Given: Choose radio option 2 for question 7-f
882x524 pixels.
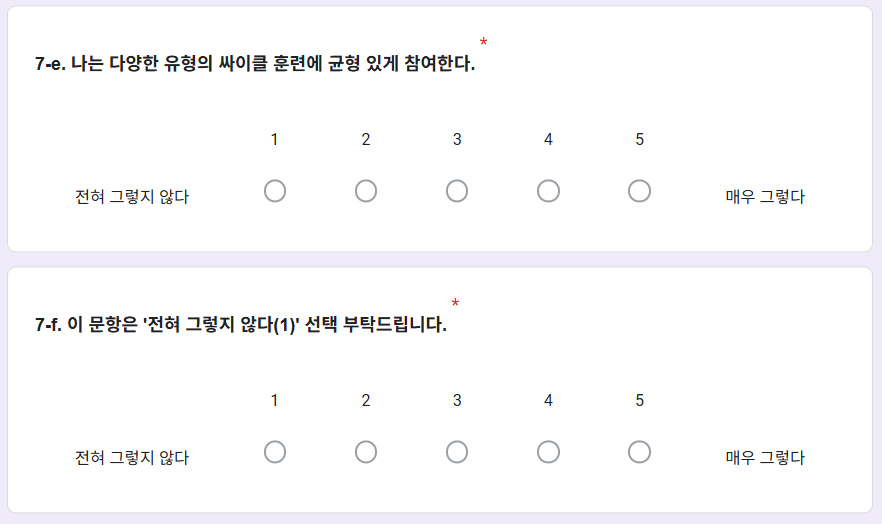Looking at the screenshot, I should point(366,452).
